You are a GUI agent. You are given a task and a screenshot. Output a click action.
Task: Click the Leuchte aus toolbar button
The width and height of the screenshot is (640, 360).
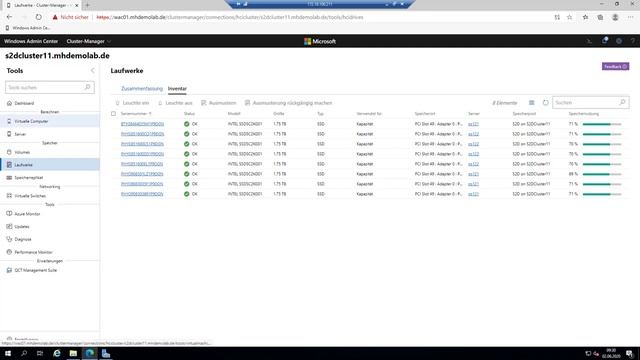coord(175,103)
